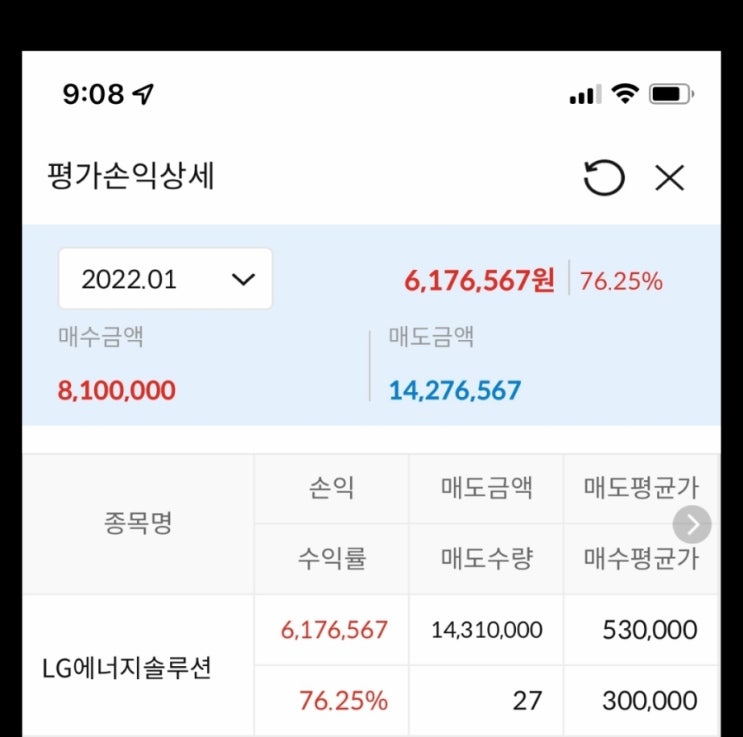Tap the 매도금액 label in the summary
This screenshot has width=743, height=737.
(x=431, y=337)
